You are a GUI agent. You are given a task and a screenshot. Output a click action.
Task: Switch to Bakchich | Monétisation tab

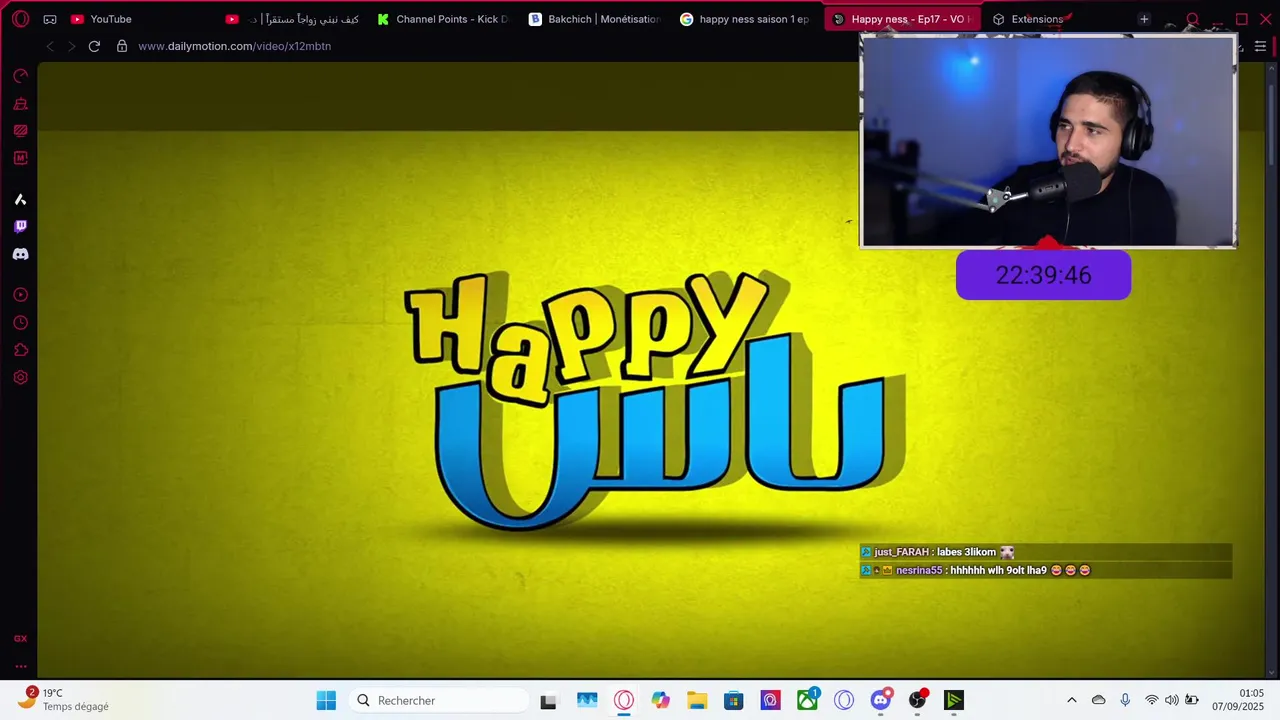coord(596,19)
